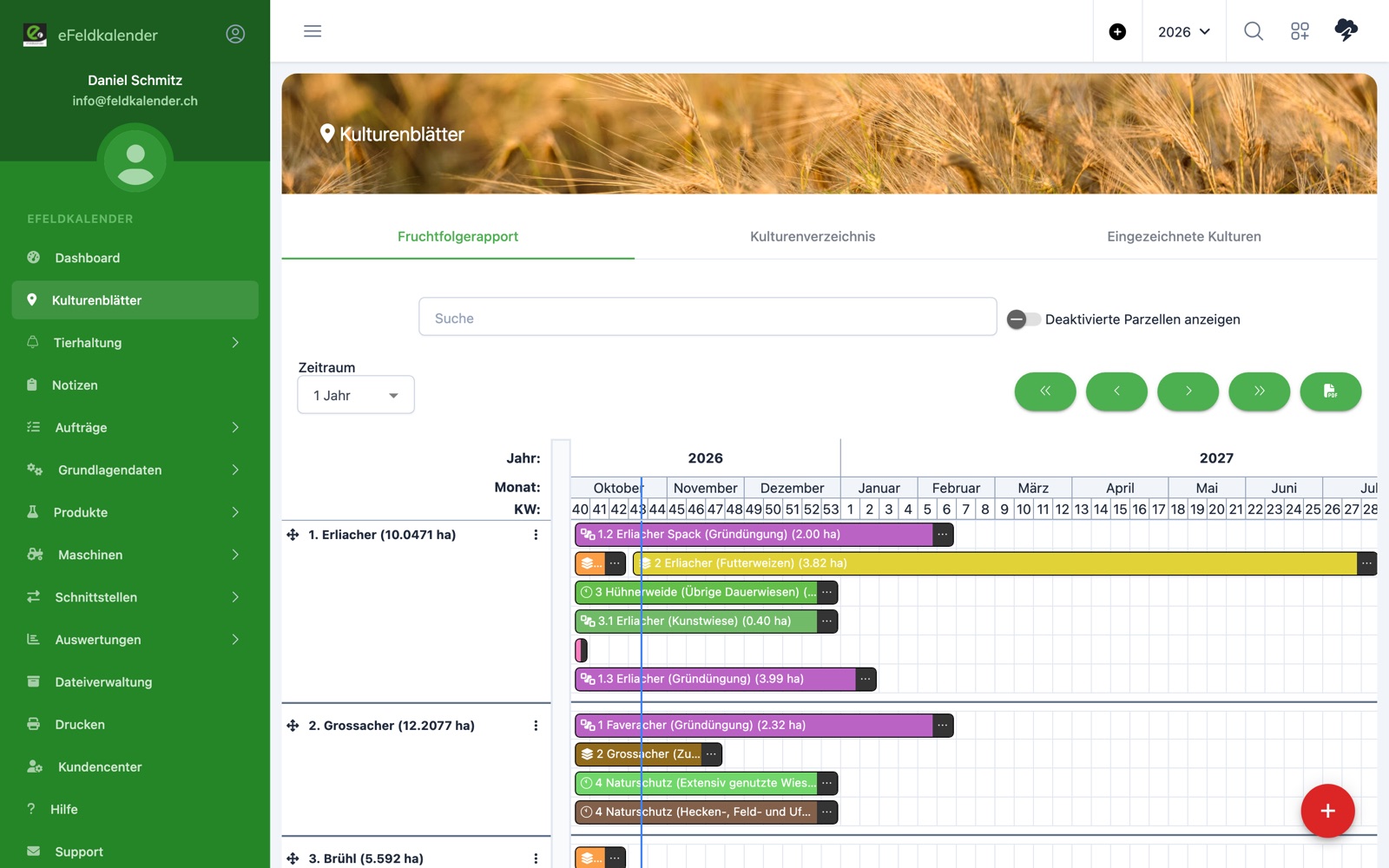Click the export PDF green button
The height and width of the screenshot is (868, 1389).
tap(1330, 391)
